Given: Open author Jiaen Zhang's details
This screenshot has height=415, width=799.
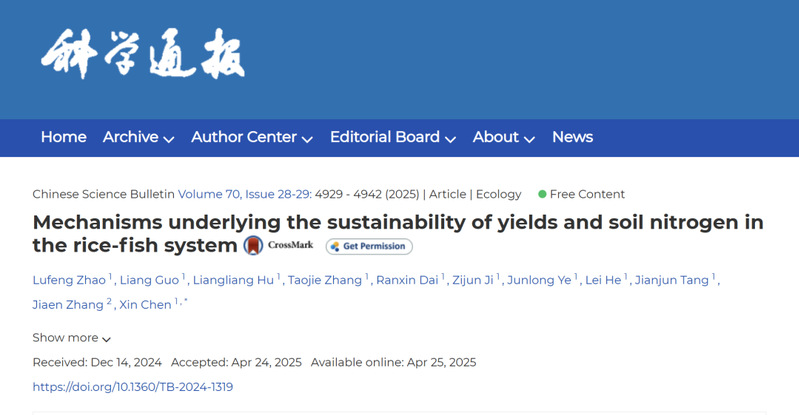Looking at the screenshot, I should click(68, 305).
